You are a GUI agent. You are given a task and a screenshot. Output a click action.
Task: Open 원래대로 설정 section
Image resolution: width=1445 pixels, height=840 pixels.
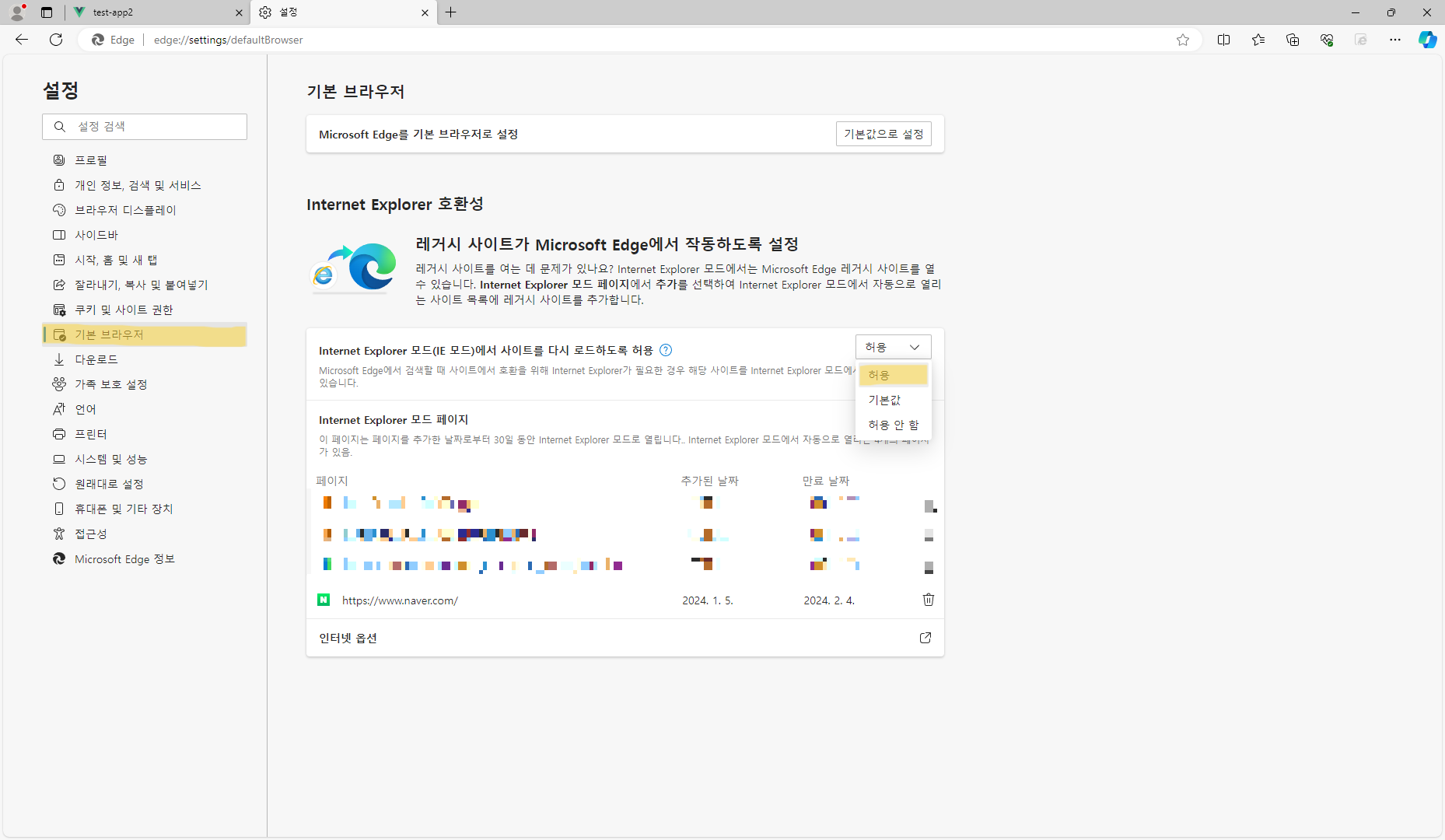point(145,484)
